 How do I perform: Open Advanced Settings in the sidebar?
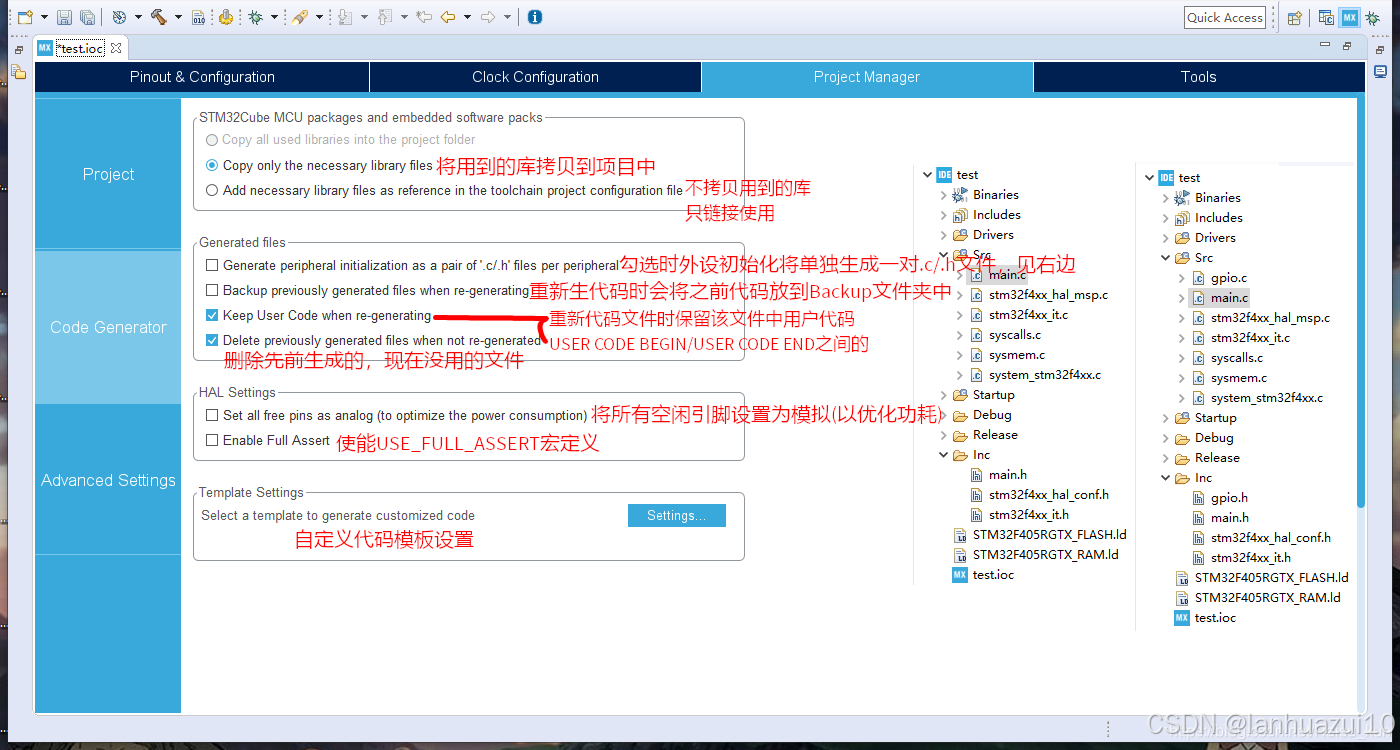pos(108,480)
